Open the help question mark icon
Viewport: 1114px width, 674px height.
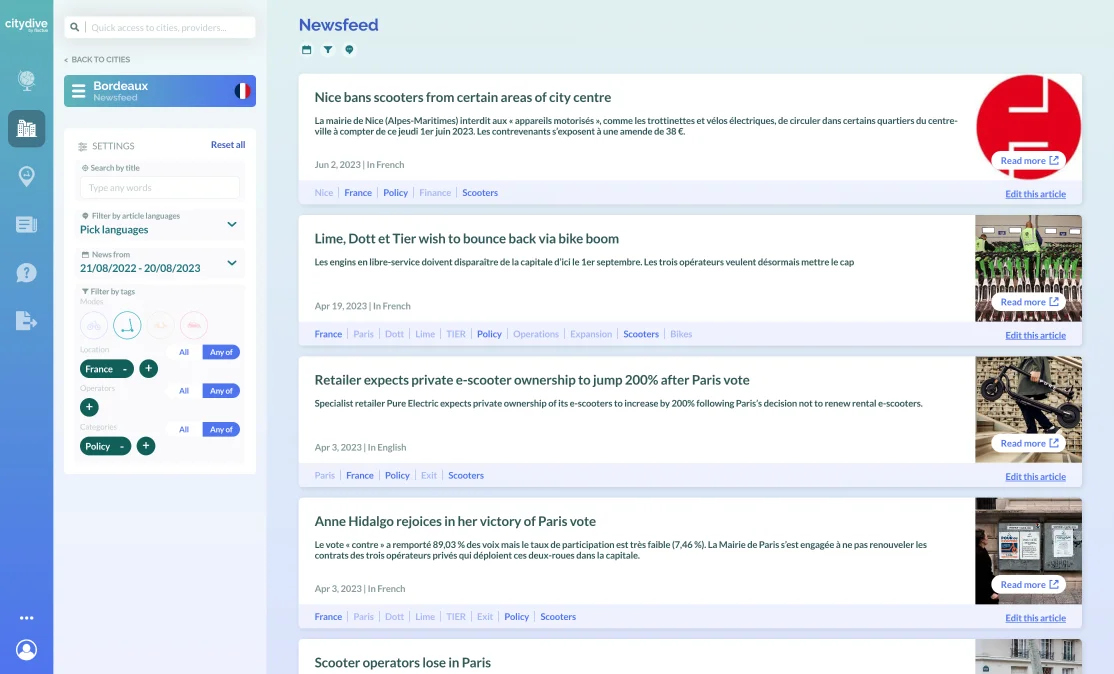coord(26,272)
